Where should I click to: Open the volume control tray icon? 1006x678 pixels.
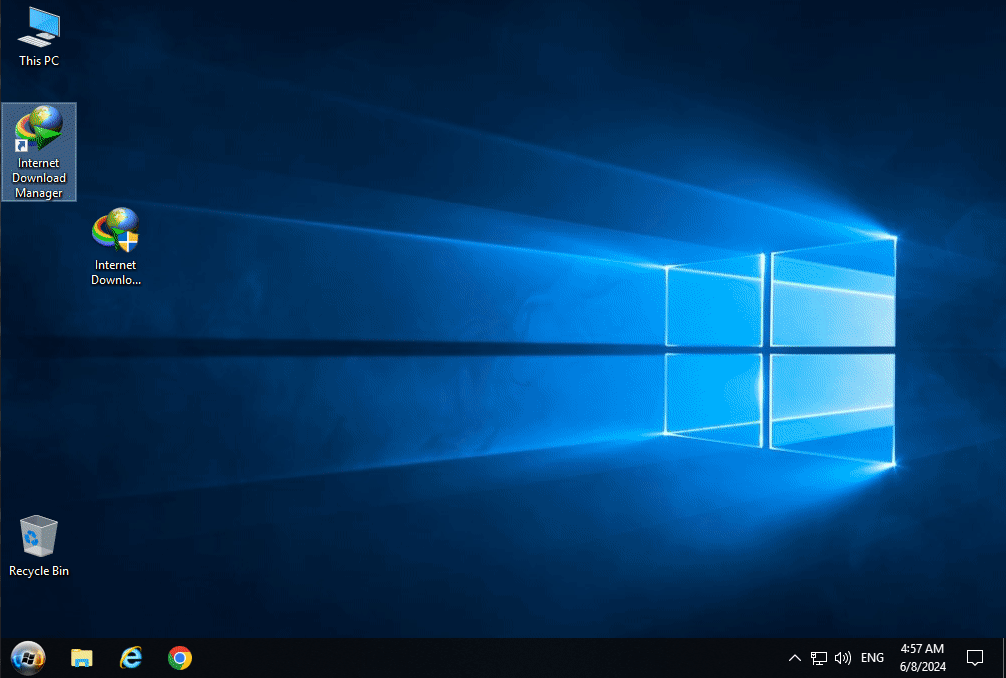click(842, 658)
